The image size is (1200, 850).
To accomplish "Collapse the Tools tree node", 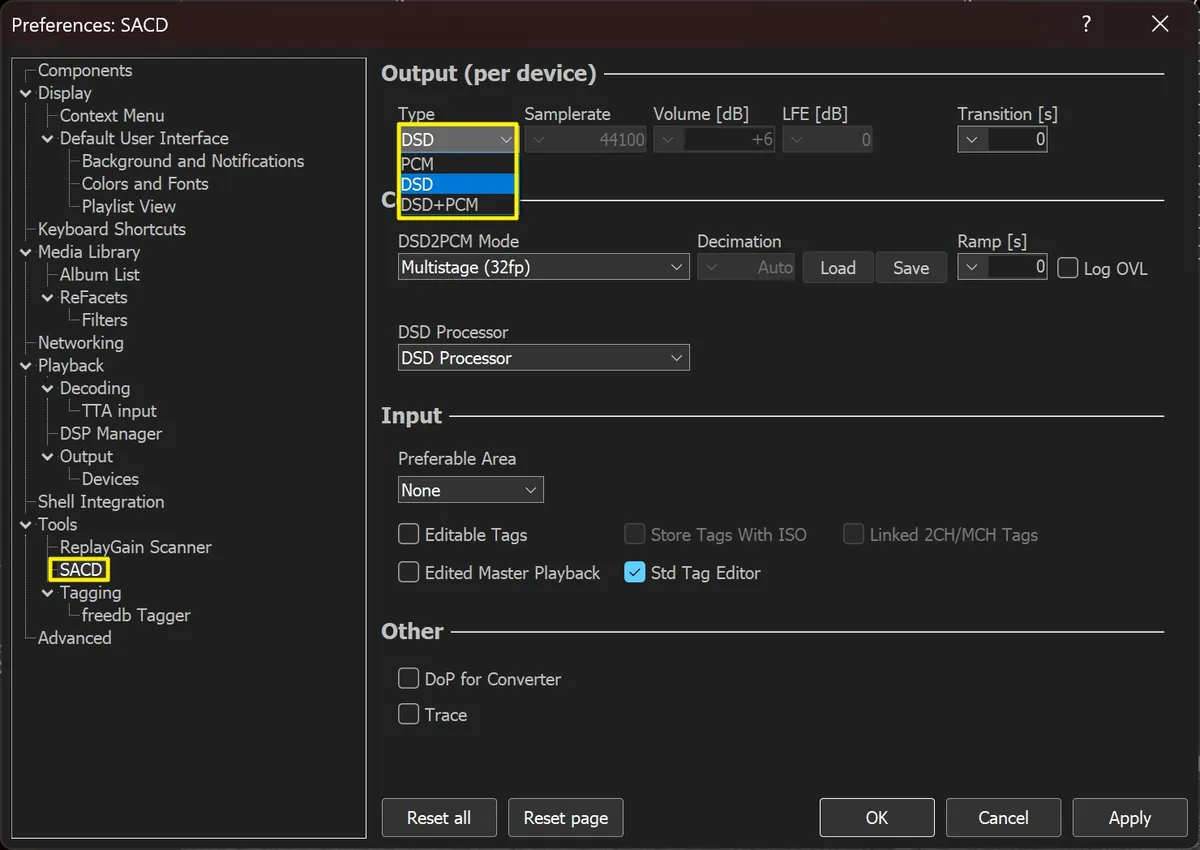I will [26, 524].
